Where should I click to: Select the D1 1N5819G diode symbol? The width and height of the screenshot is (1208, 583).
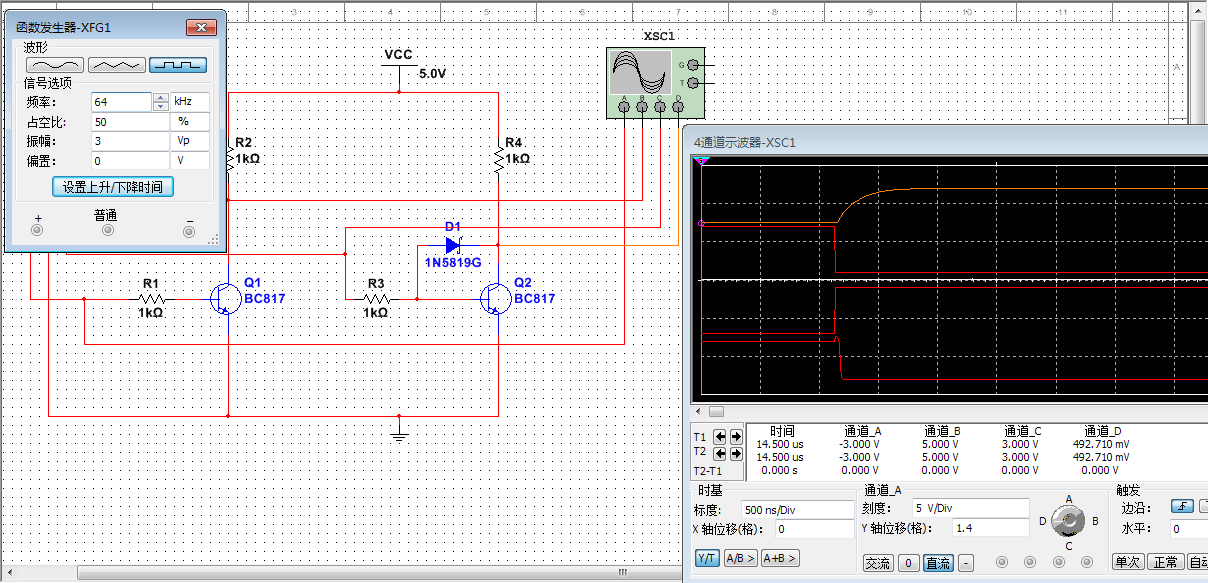tap(452, 244)
